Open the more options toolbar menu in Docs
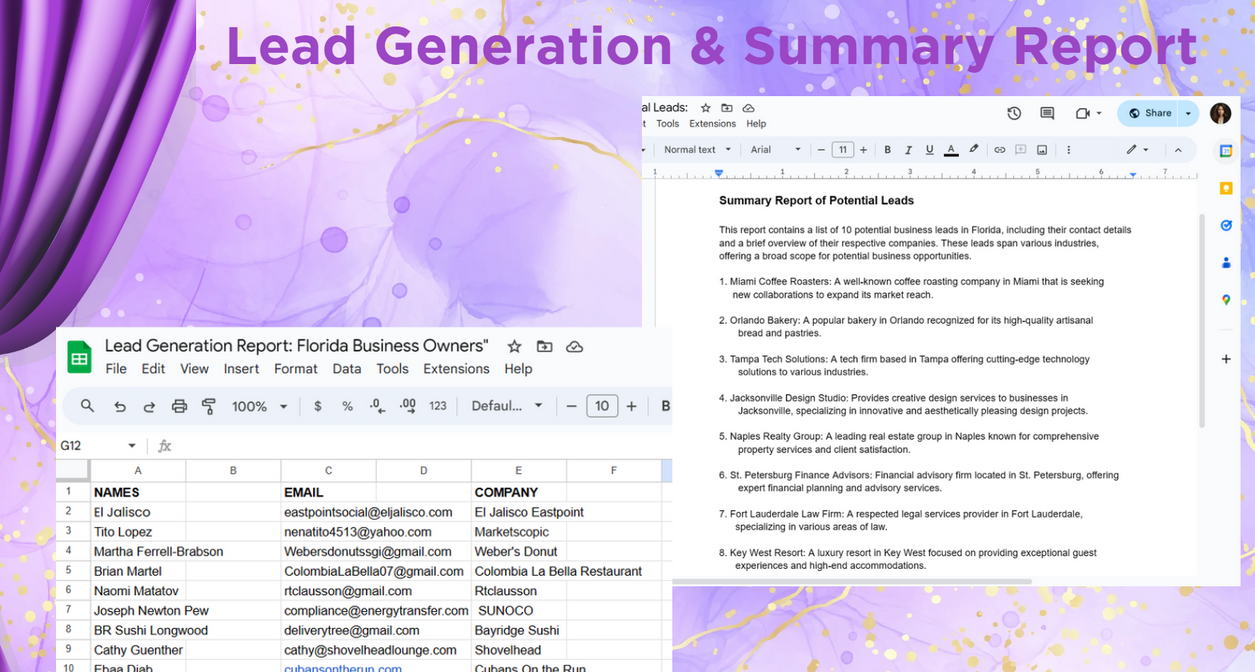The image size is (1255, 672). pyautogui.click(x=1068, y=150)
